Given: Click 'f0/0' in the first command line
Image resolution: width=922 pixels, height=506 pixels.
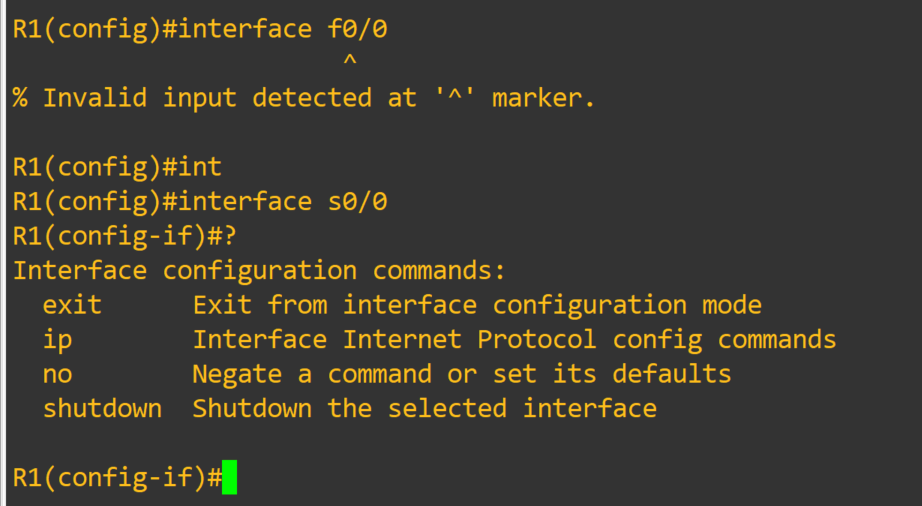Looking at the screenshot, I should [x=357, y=29].
